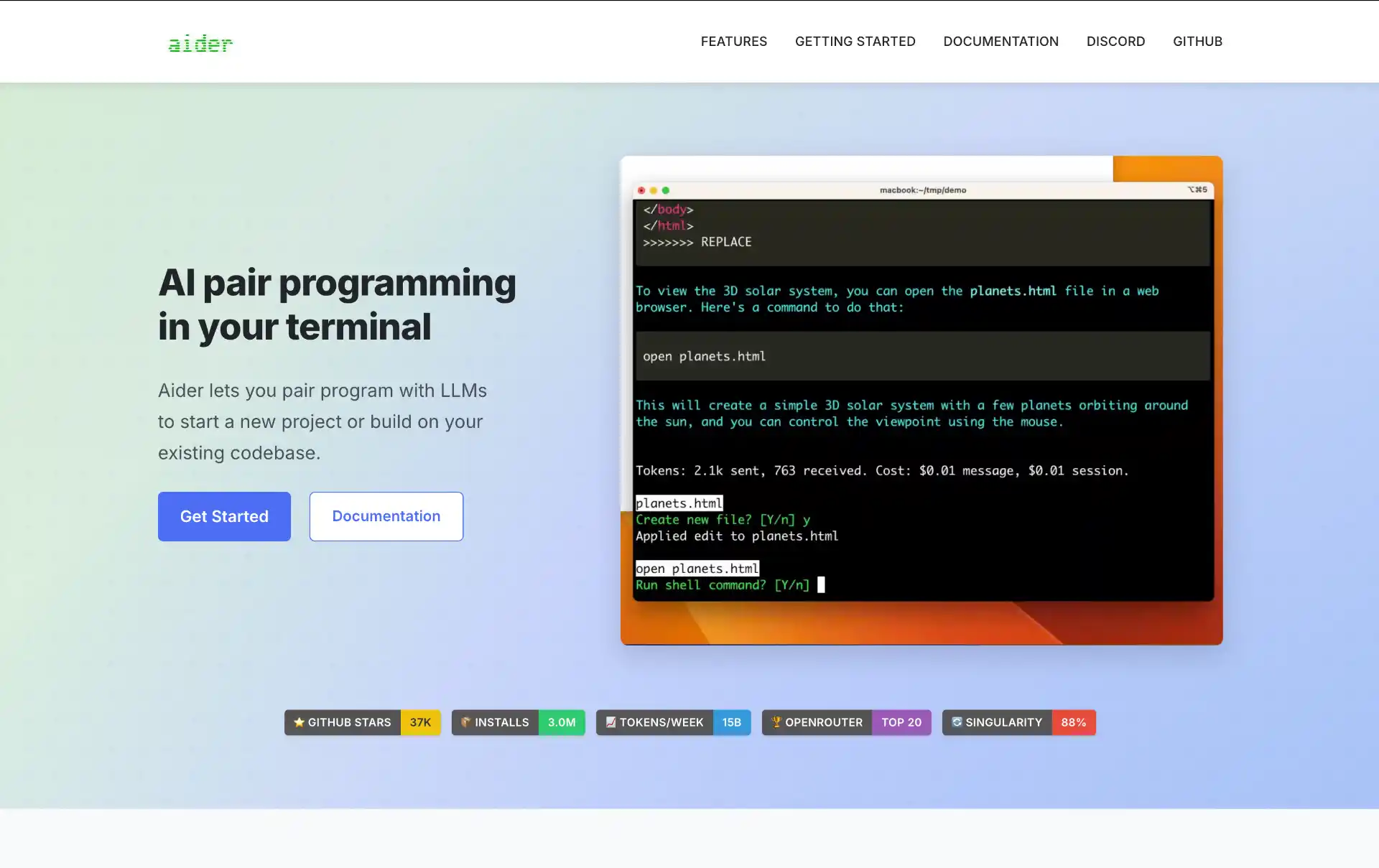Click the trophy icon on OpenRouter badge
This screenshot has height=868, width=1379.
click(x=776, y=722)
